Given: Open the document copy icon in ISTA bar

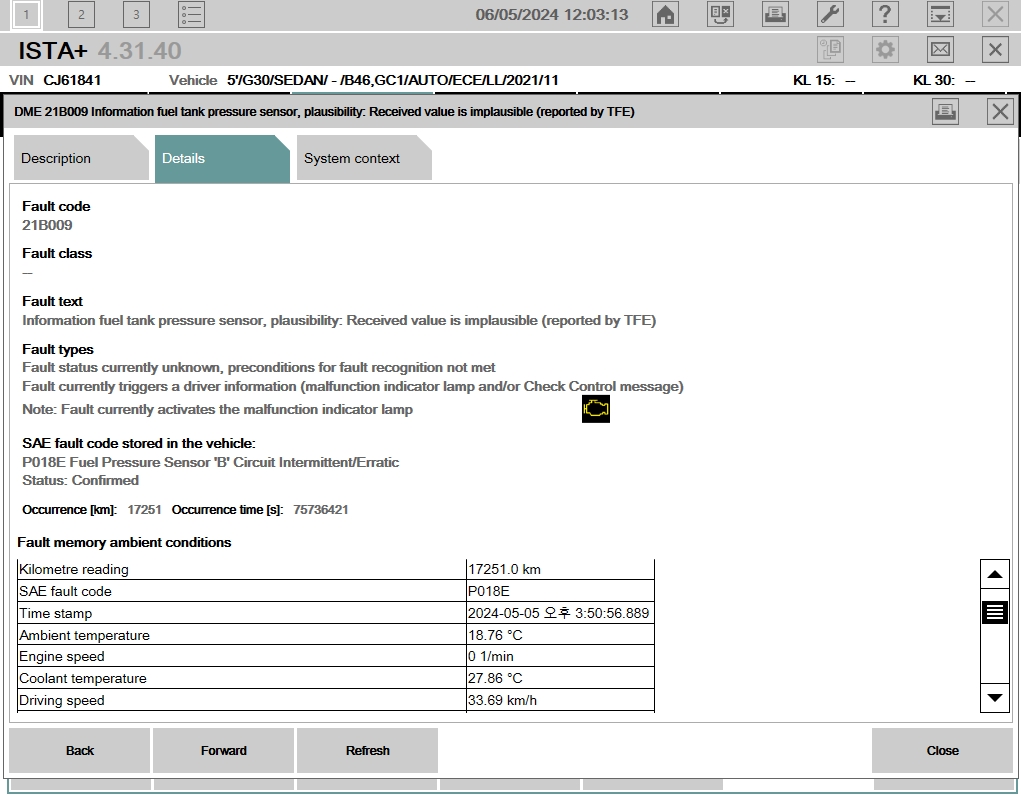Looking at the screenshot, I should click(830, 50).
